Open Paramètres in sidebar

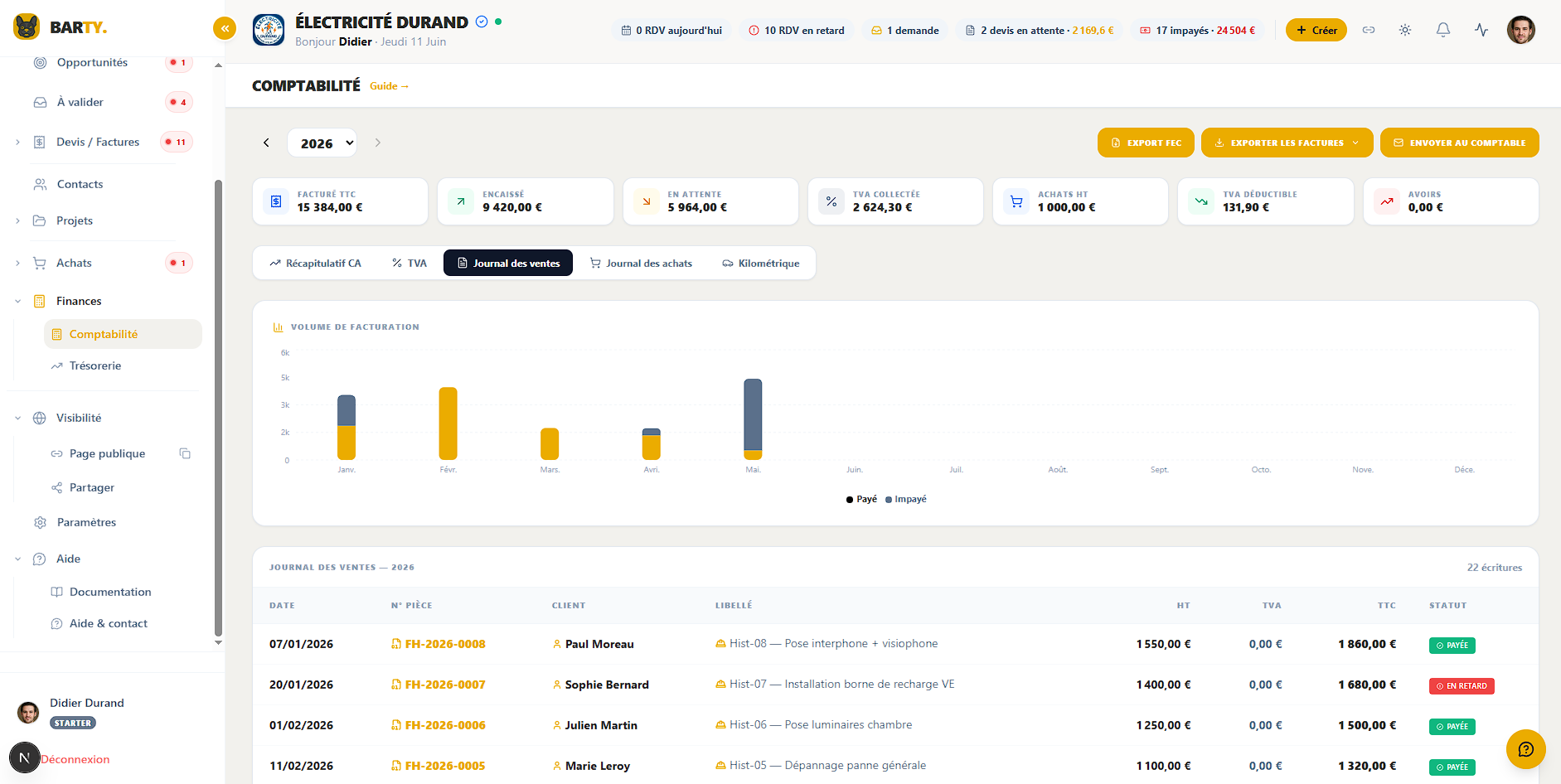point(86,522)
